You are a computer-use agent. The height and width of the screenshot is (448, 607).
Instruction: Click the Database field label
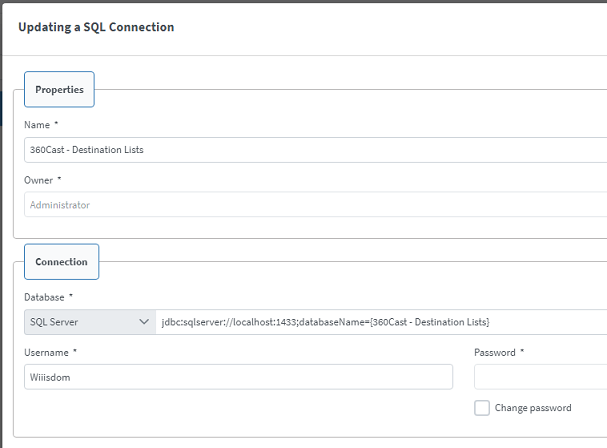44,297
